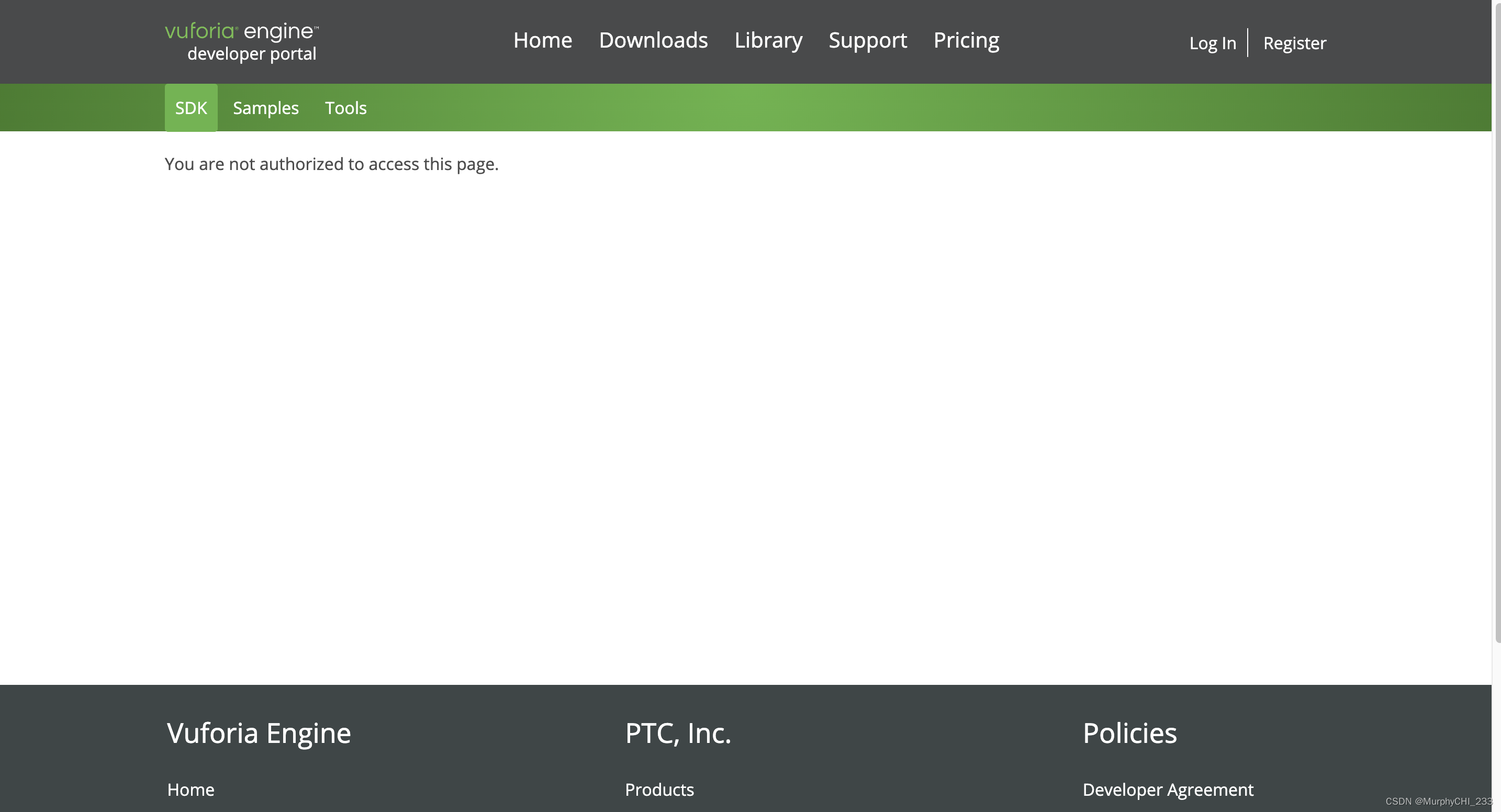The image size is (1501, 812).
Task: Switch to the Samples tab
Action: tap(266, 107)
